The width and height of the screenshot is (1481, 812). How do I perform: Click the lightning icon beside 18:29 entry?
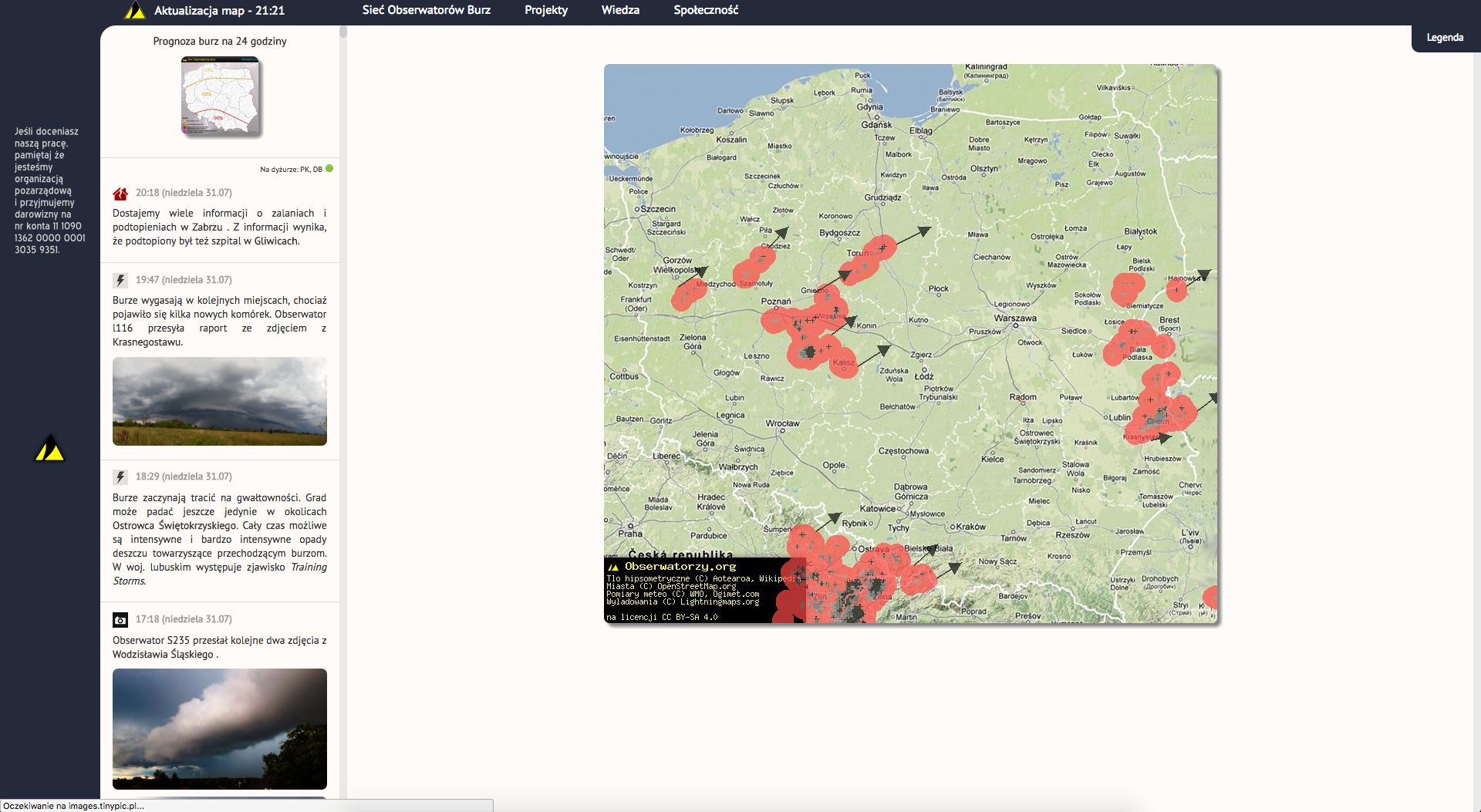(120, 477)
